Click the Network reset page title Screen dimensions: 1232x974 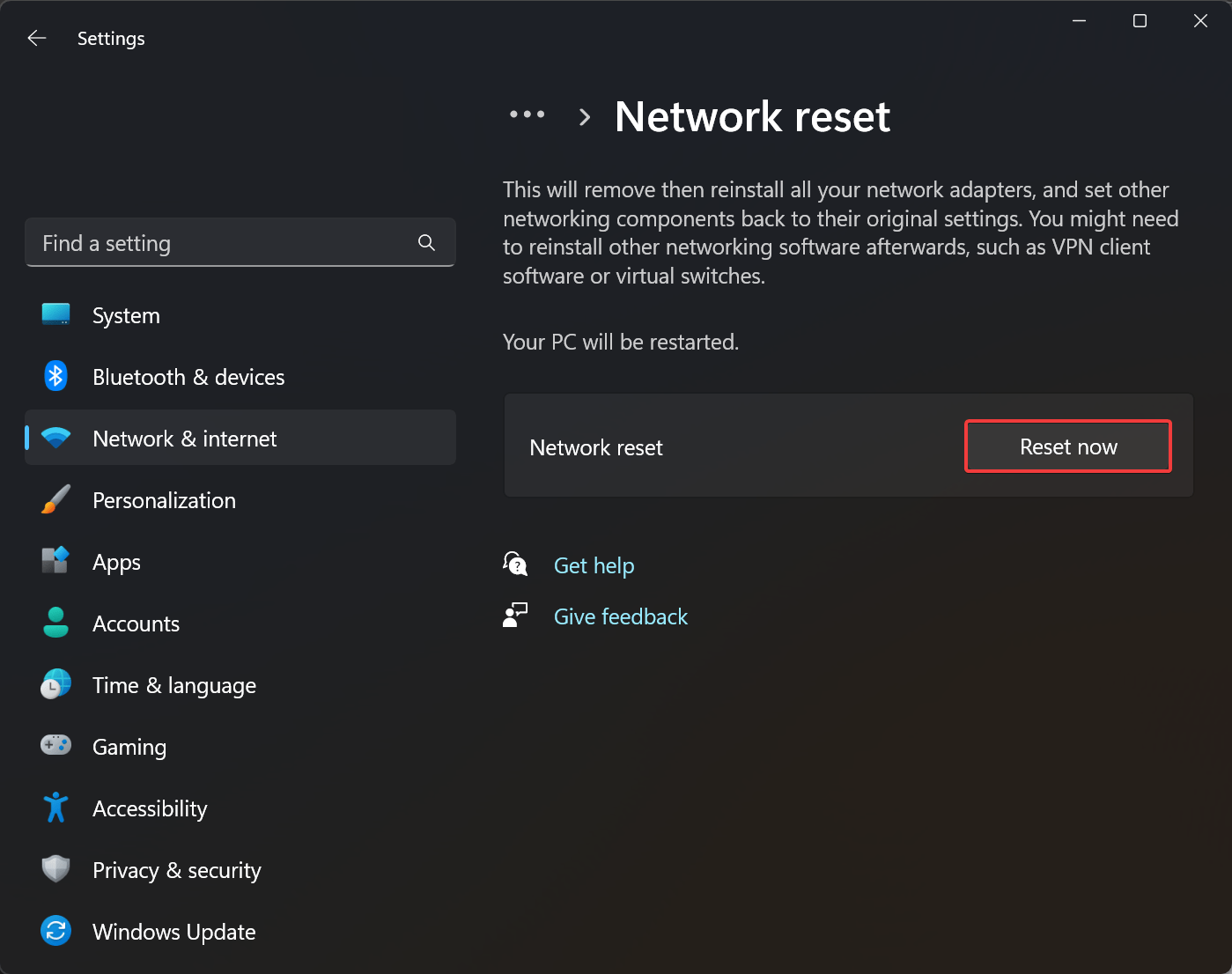752,116
